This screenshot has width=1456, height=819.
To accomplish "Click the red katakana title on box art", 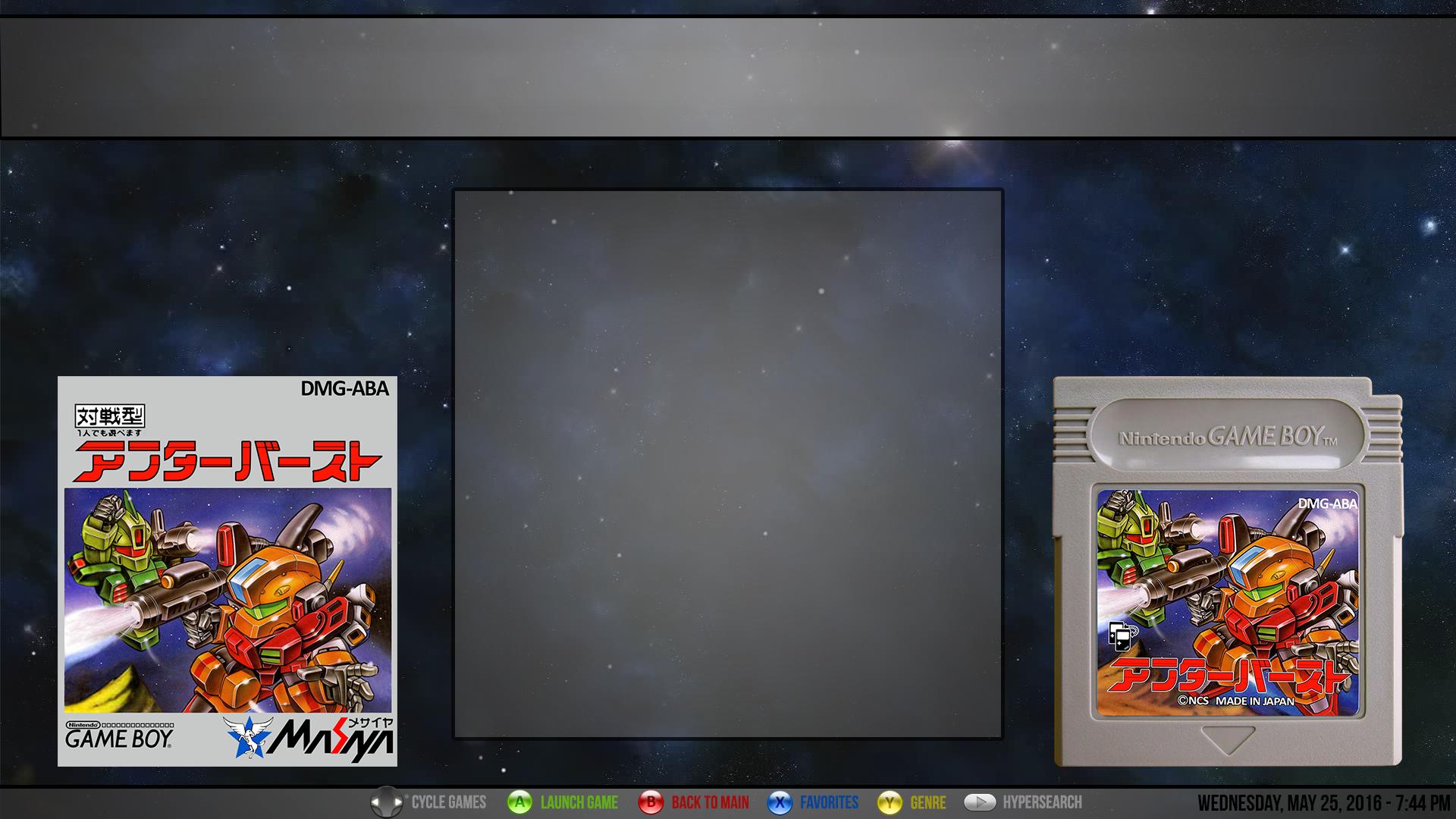I will 227,462.
